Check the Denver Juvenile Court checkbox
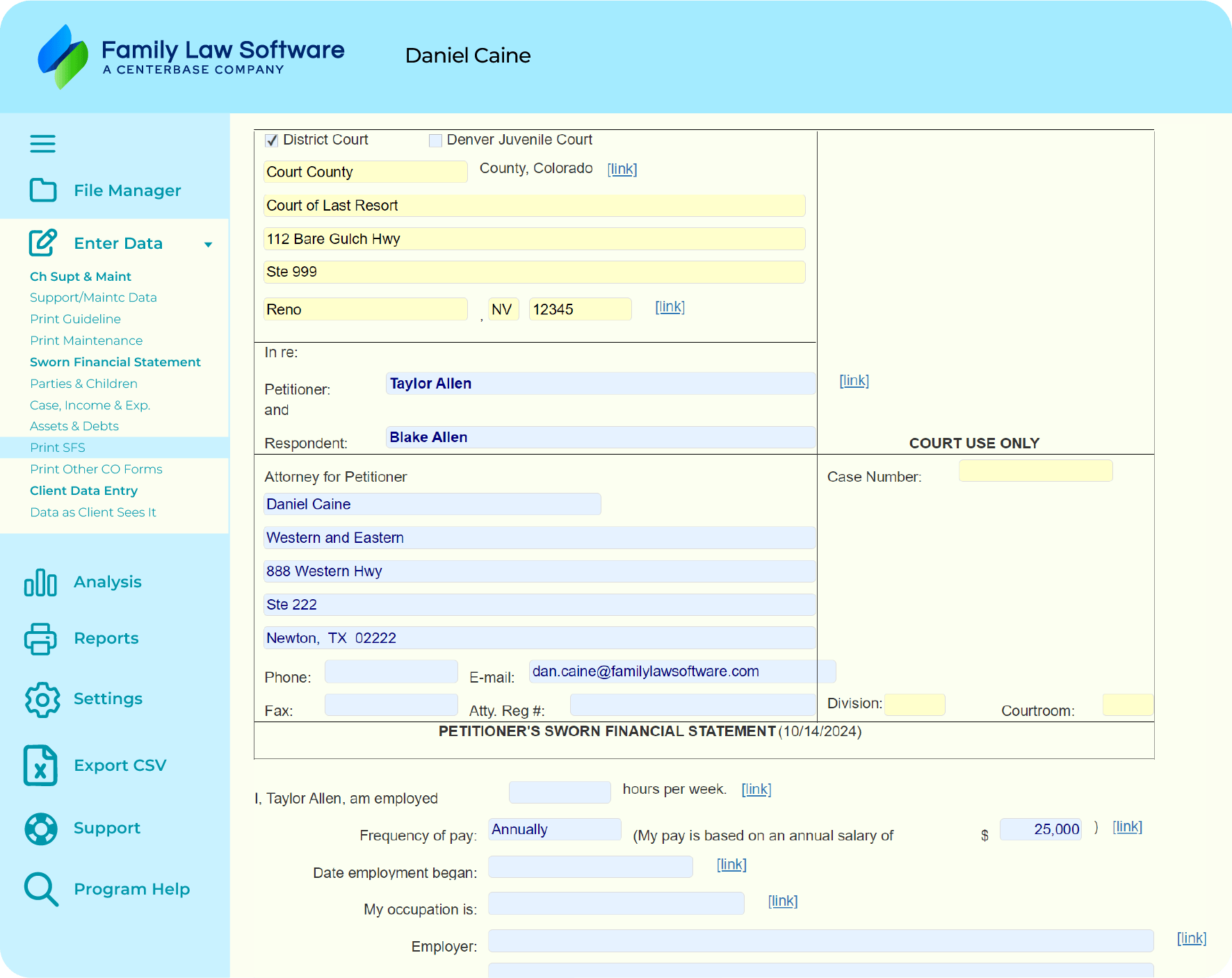This screenshot has width=1232, height=978. [x=436, y=140]
